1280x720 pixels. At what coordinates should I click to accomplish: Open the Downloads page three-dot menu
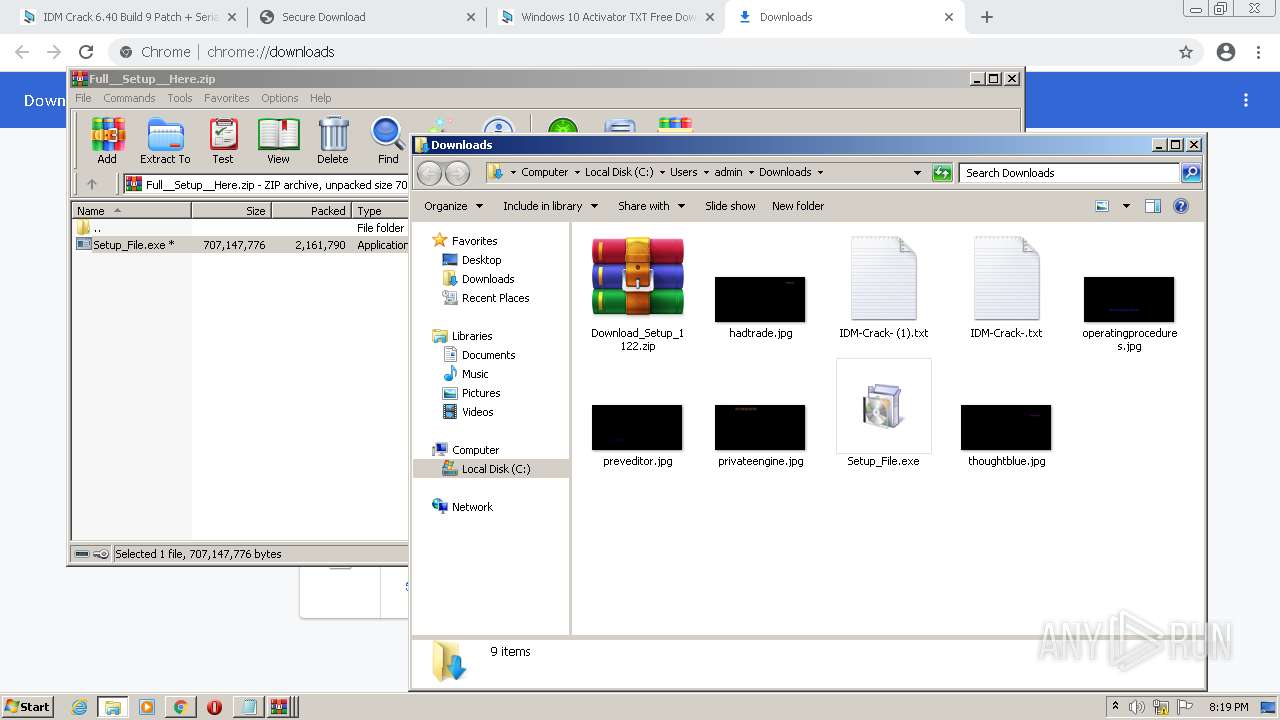click(x=1246, y=100)
